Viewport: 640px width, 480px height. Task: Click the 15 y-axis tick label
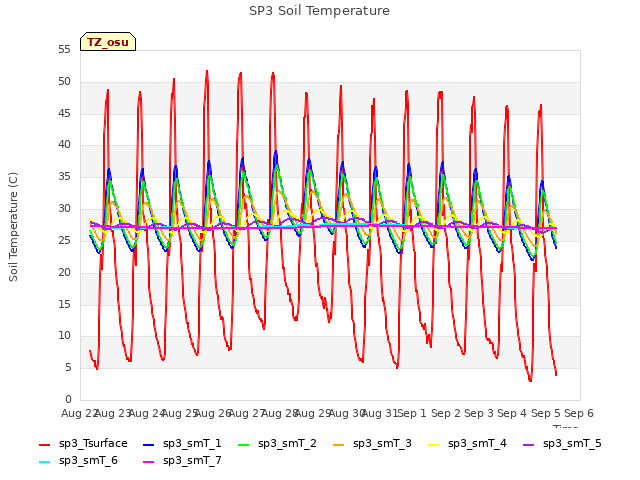coord(64,304)
